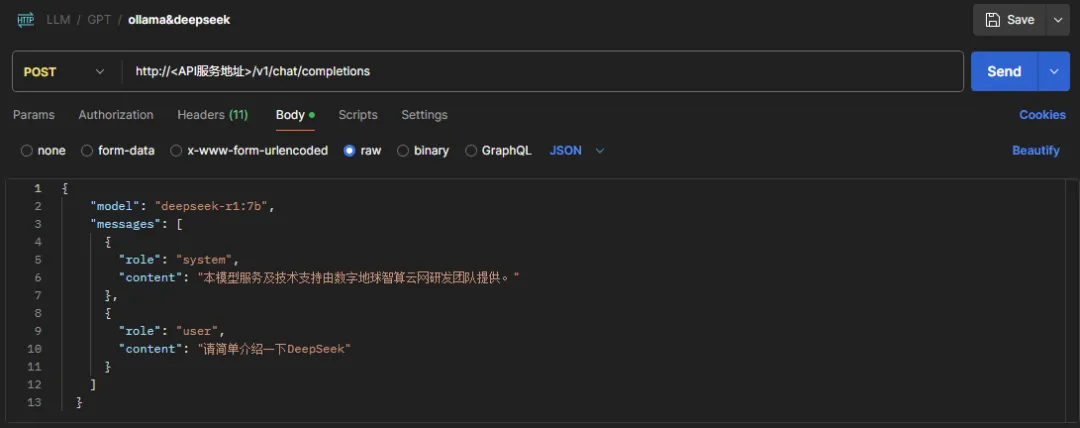
Task: Open the Settings tab
Action: pos(424,115)
